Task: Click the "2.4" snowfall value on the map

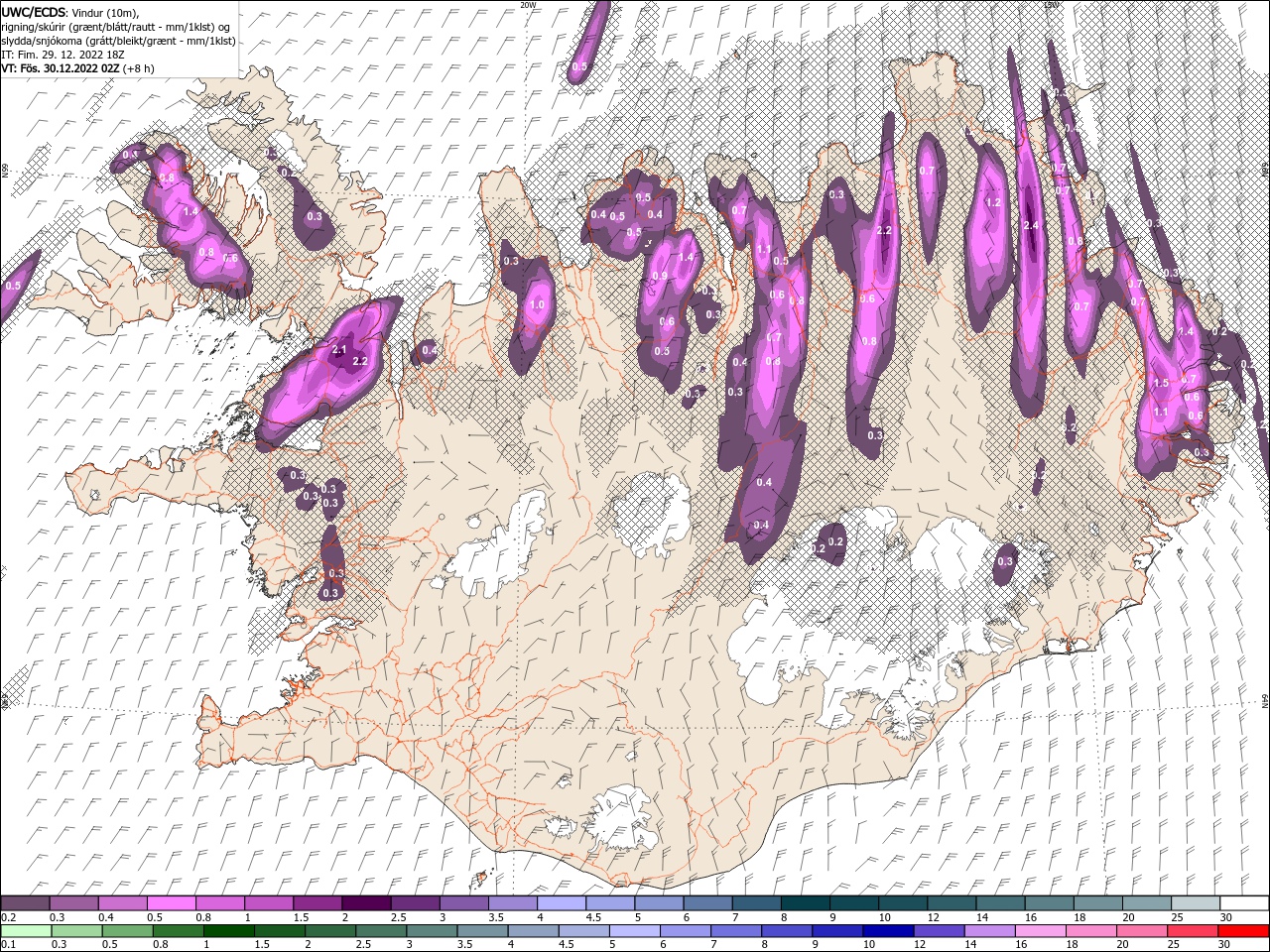Action: pos(1031,225)
